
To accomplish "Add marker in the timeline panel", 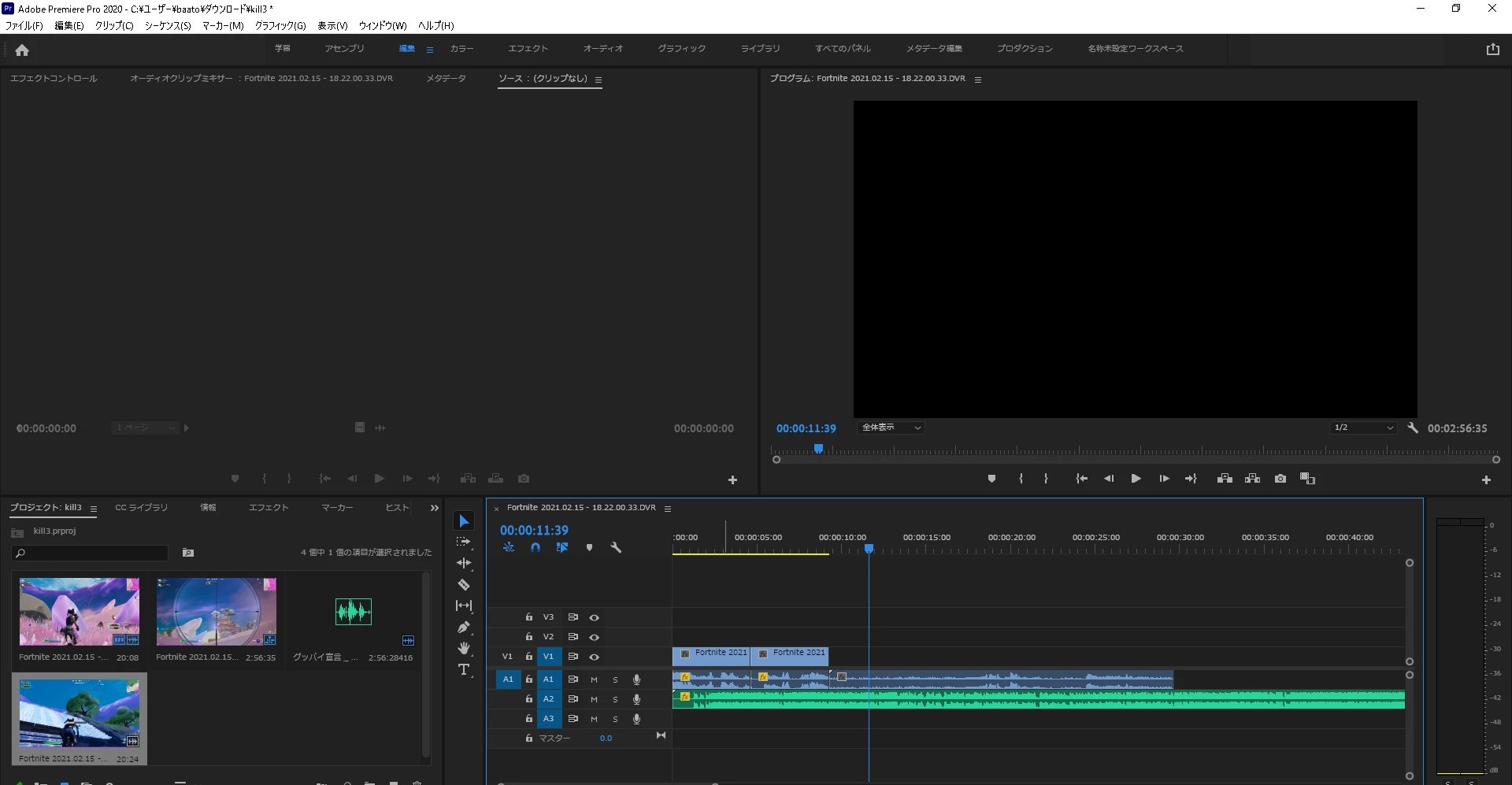I will tap(589, 547).
